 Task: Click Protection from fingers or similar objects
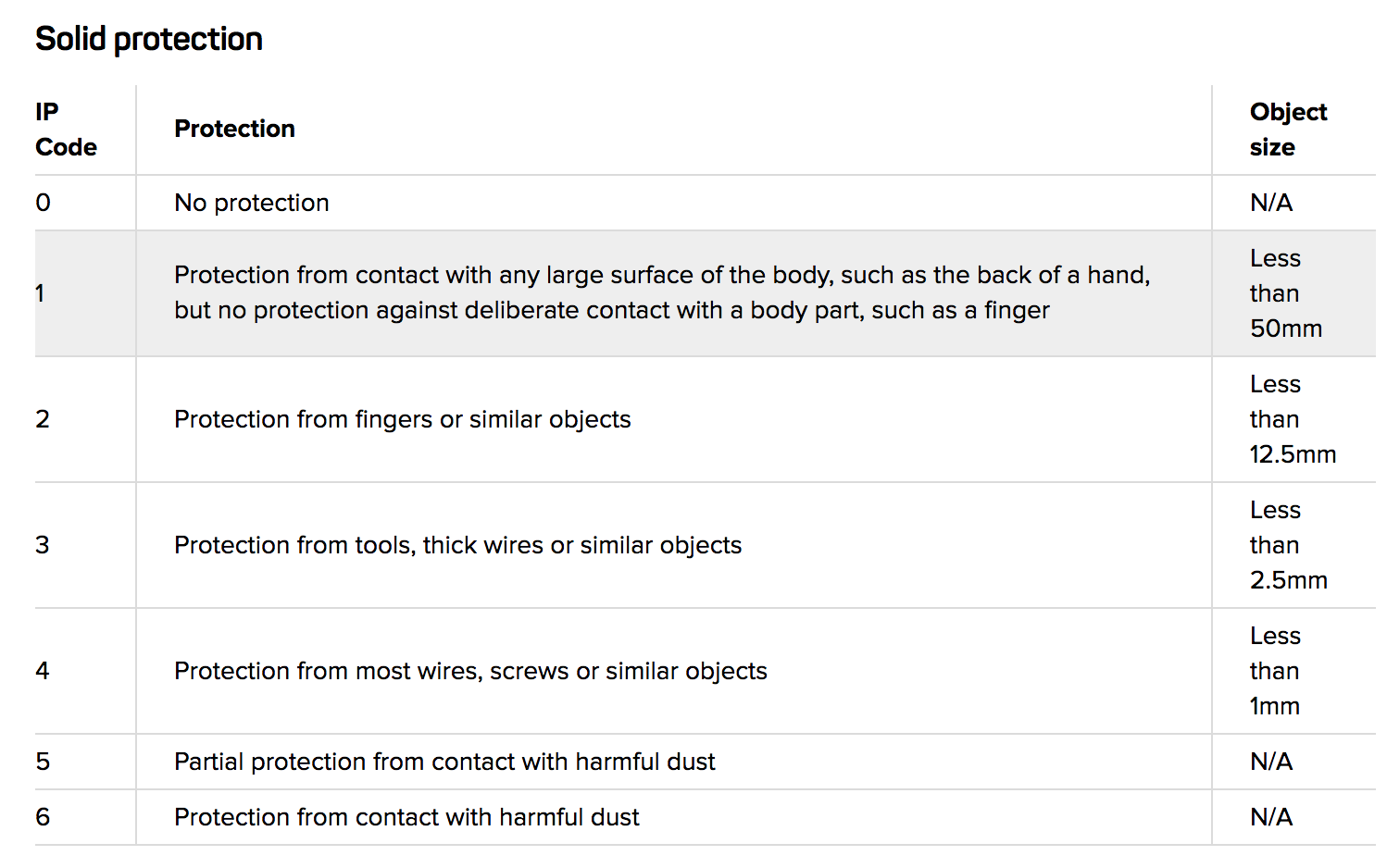click(403, 419)
